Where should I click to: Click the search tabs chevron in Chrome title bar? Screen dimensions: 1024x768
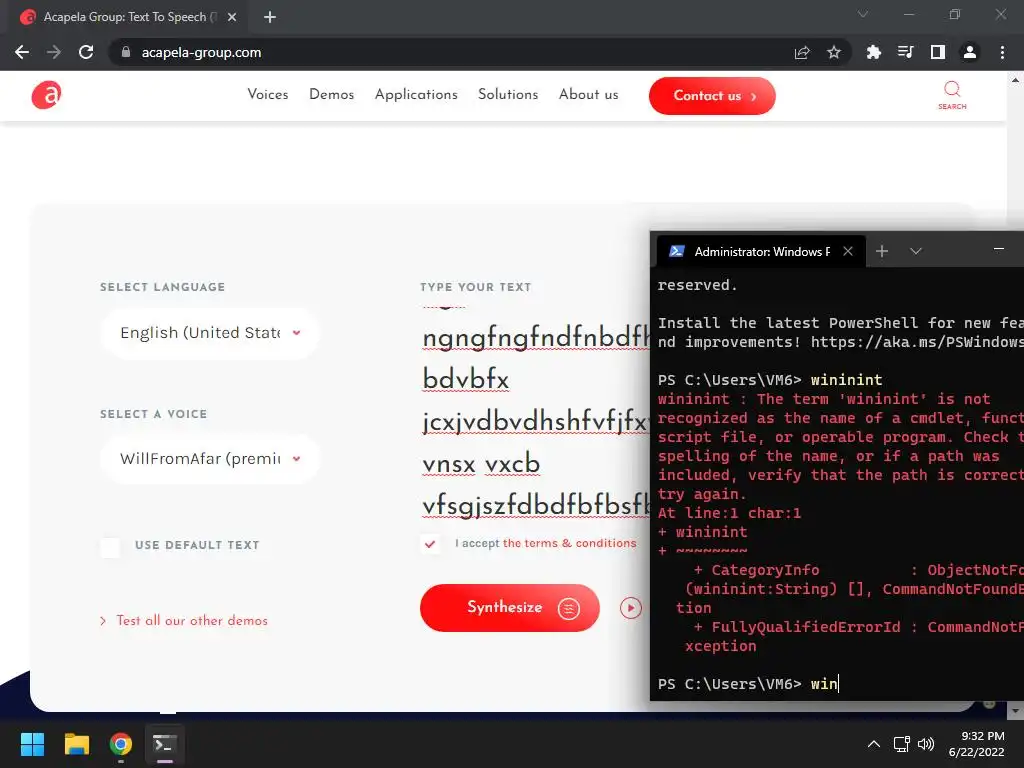863,14
